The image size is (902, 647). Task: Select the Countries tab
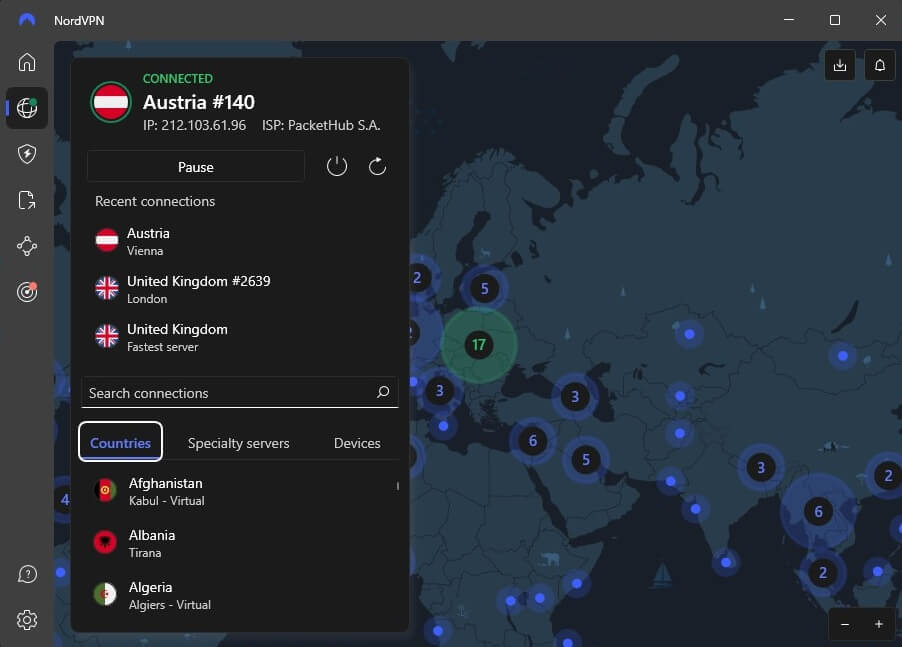120,442
